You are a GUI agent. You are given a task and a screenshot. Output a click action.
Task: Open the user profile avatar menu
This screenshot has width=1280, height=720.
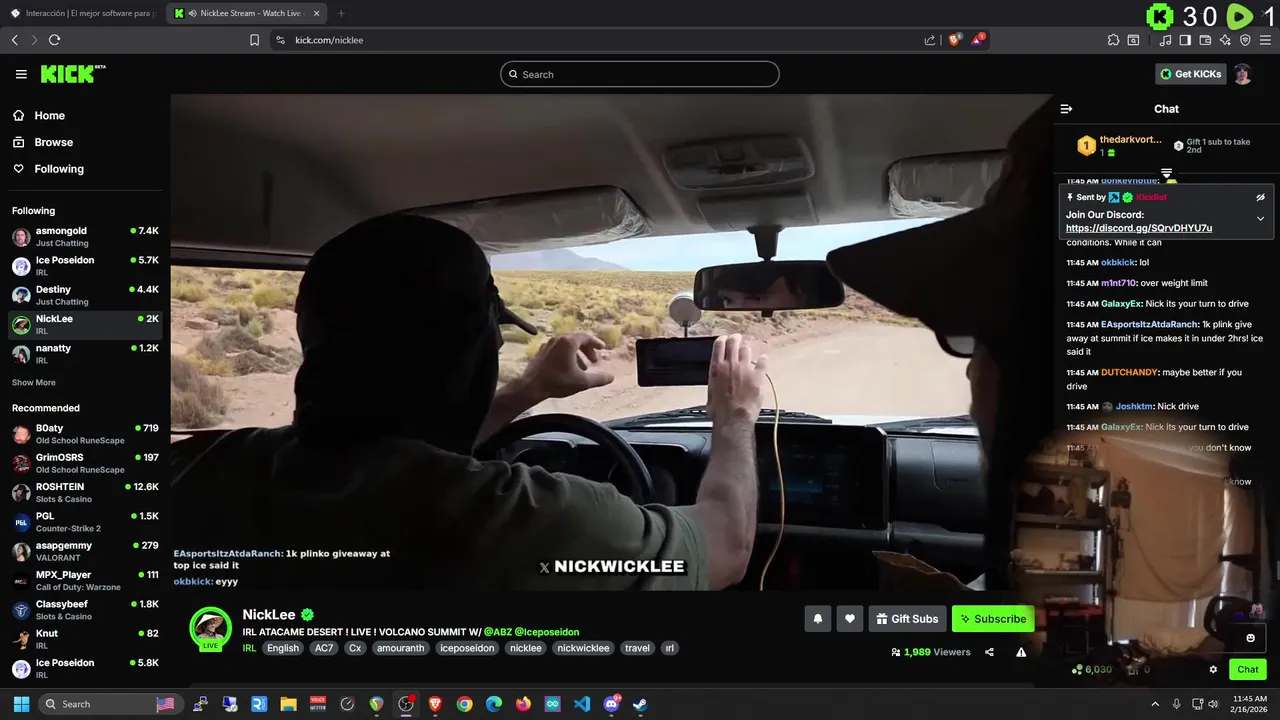coord(1242,74)
